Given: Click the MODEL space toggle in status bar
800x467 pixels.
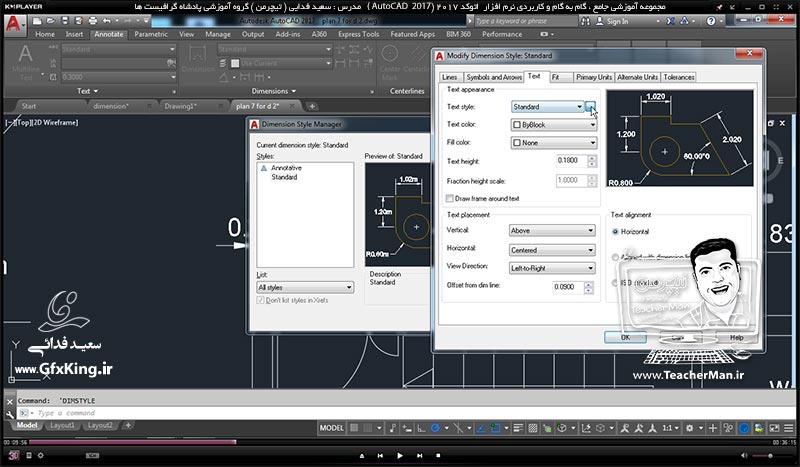Looking at the screenshot, I should pyautogui.click(x=332, y=428).
